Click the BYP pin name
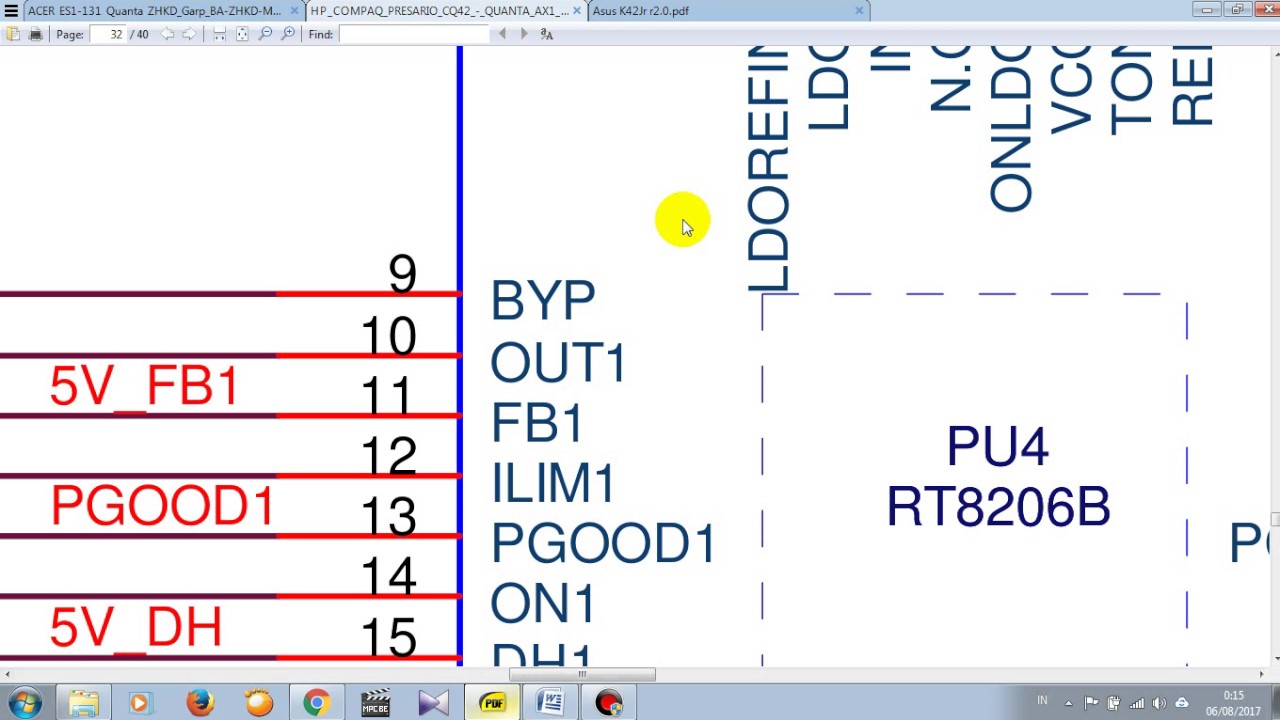Screen dimensions: 1280x720 coord(542,300)
